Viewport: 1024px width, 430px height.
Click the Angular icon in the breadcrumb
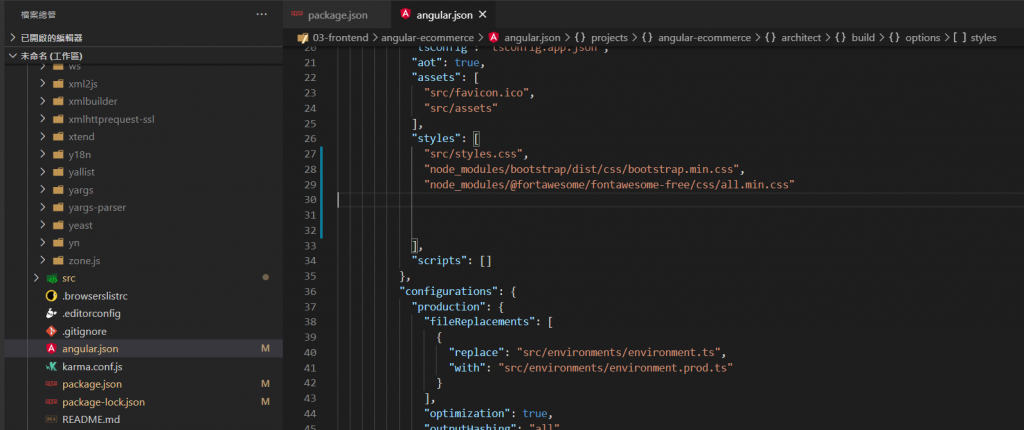tap(494, 37)
